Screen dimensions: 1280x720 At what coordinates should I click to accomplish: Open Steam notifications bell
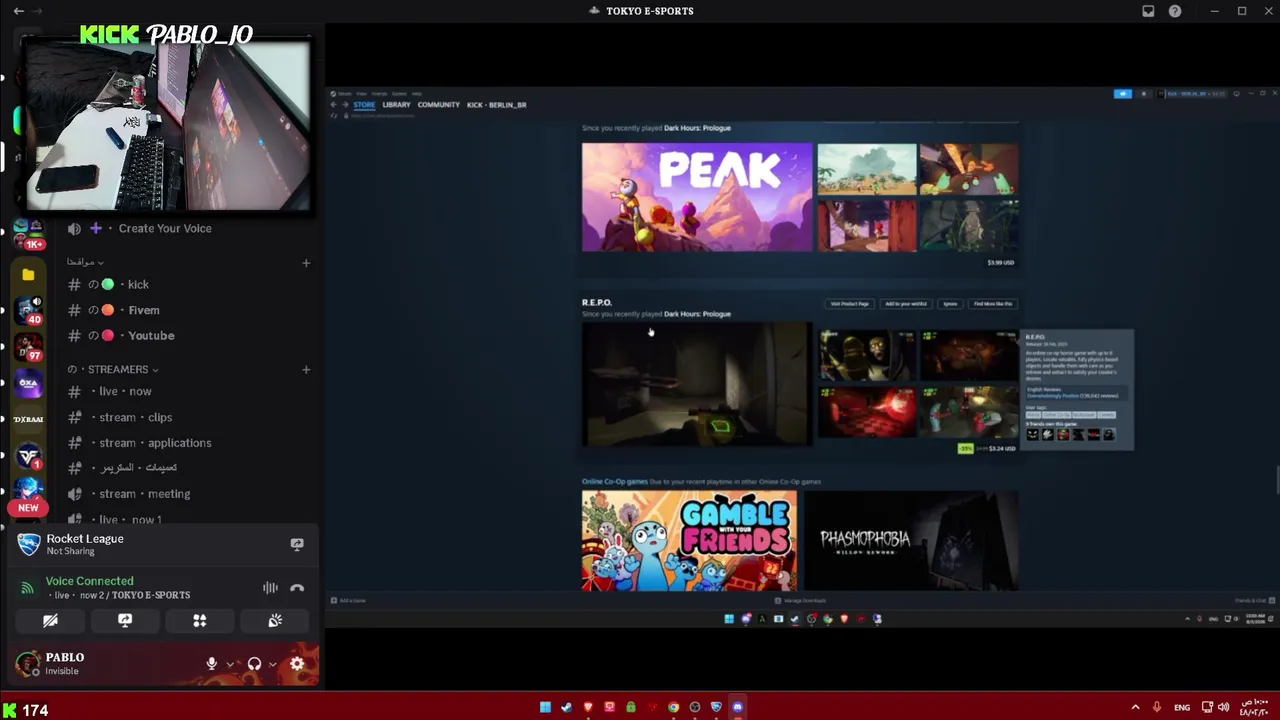coord(1144,94)
